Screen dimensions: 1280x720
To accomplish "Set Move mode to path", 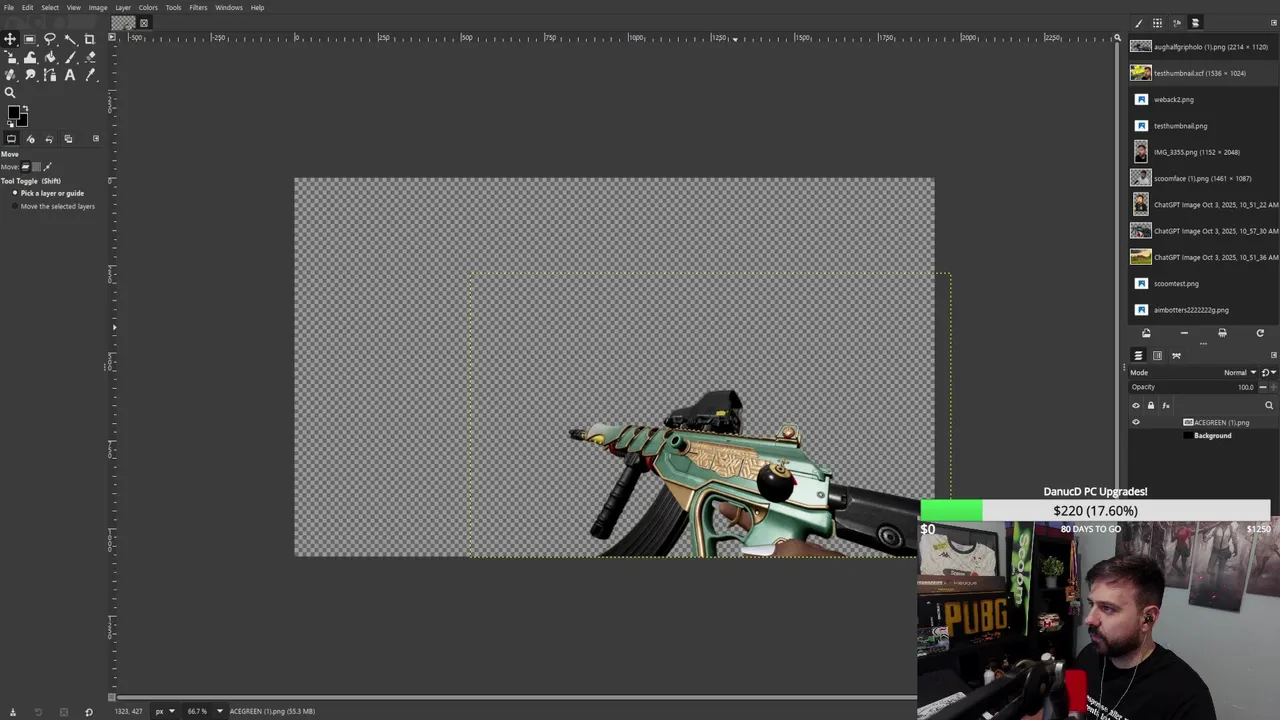I will (47, 166).
